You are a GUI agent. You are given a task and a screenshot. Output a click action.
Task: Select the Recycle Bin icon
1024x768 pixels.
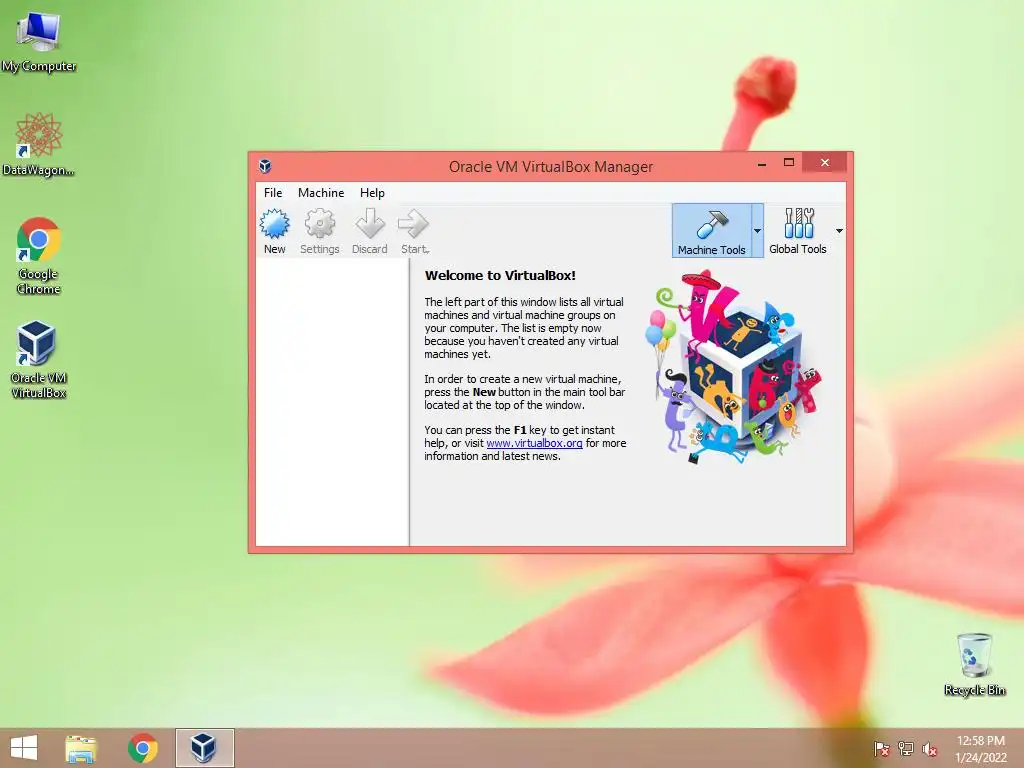pyautogui.click(x=974, y=664)
